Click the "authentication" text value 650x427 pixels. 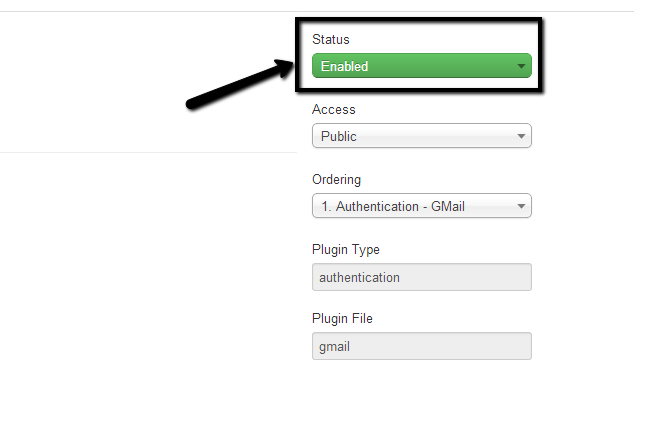pos(360,277)
